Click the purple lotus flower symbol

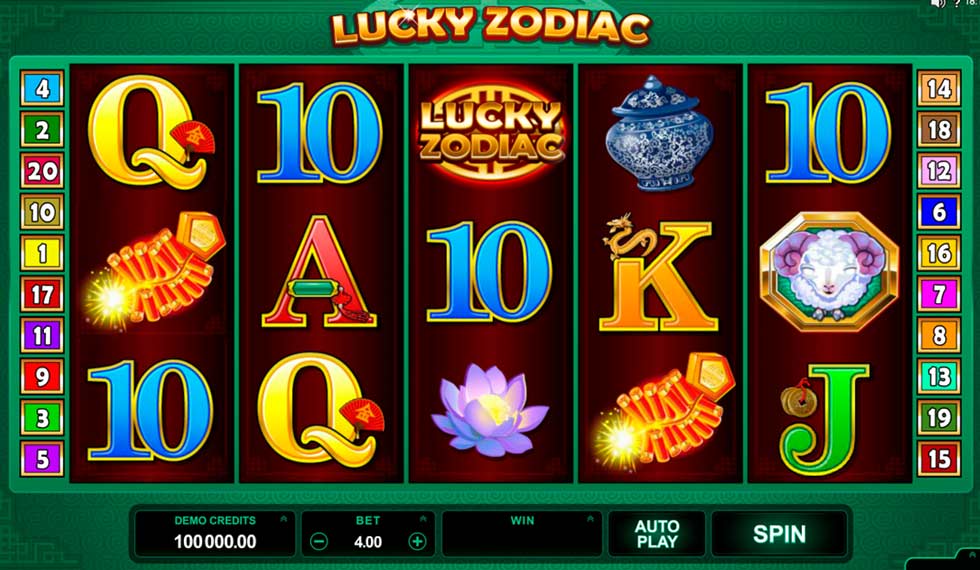tap(489, 411)
